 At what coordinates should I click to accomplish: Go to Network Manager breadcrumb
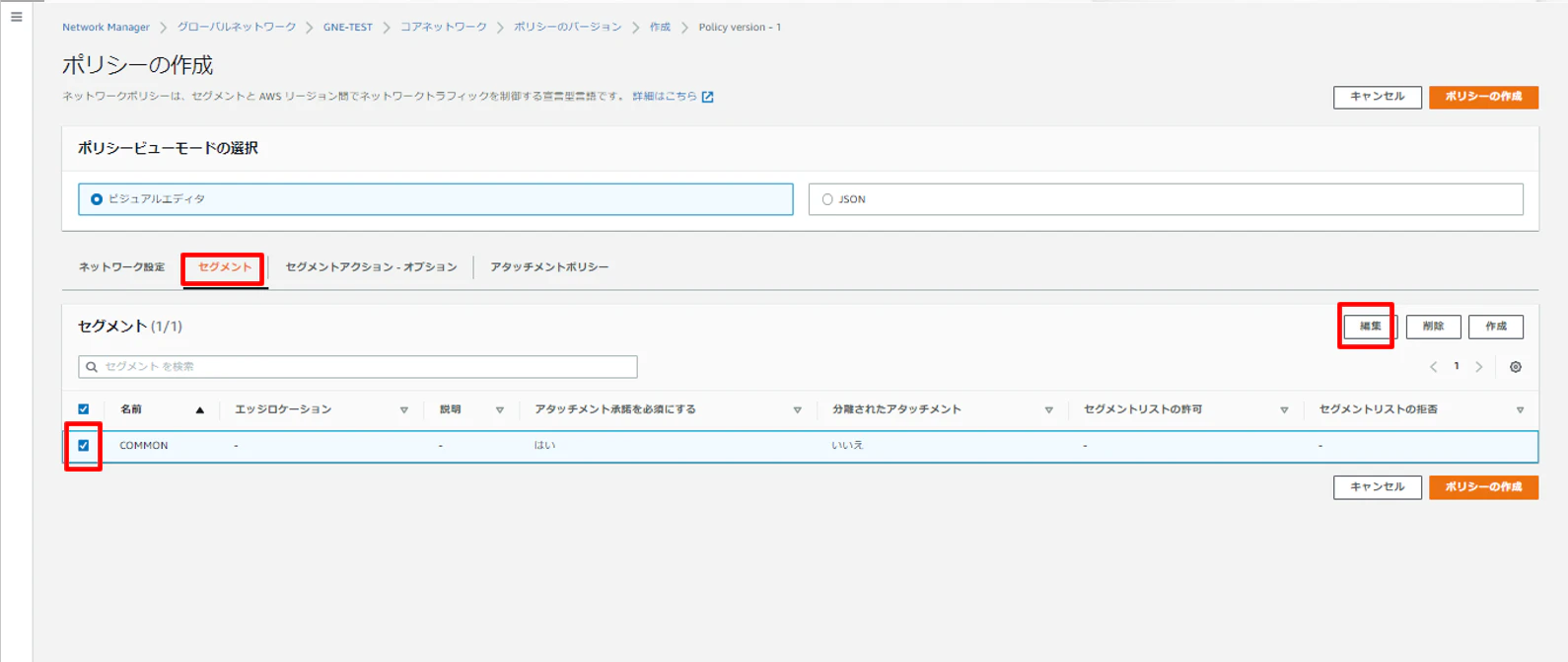(106, 28)
